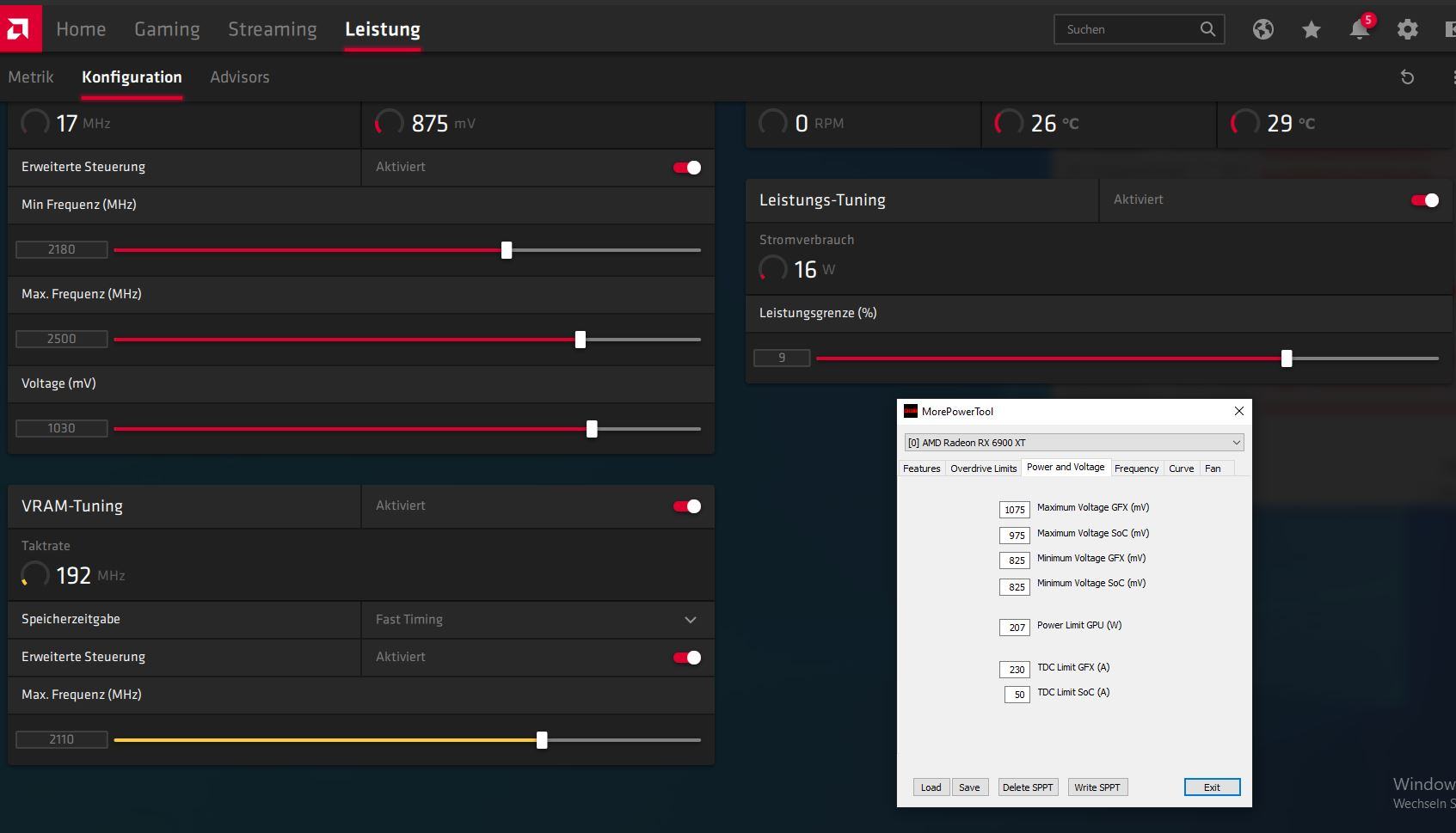Open Overdrive Limits tab
This screenshot has height=833, width=1456.
click(x=984, y=469)
